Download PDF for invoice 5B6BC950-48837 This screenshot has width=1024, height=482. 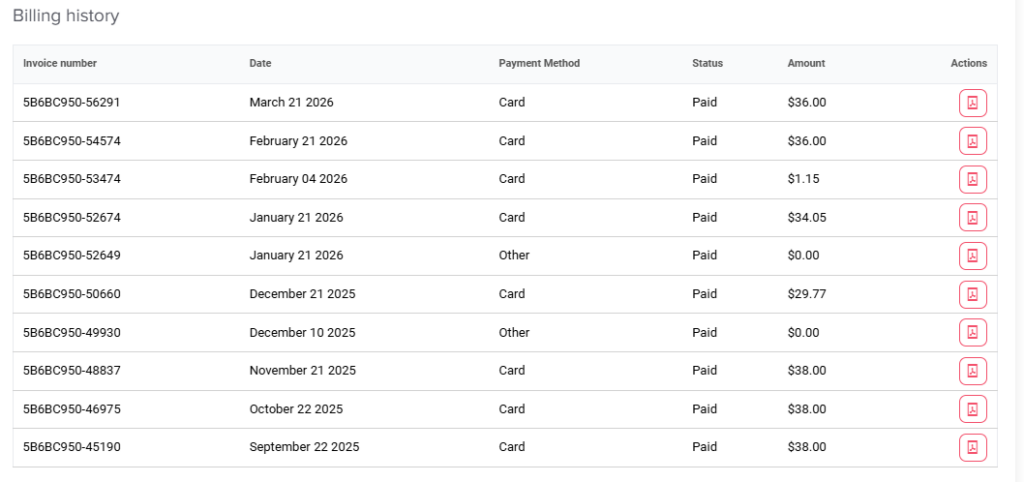point(972,371)
